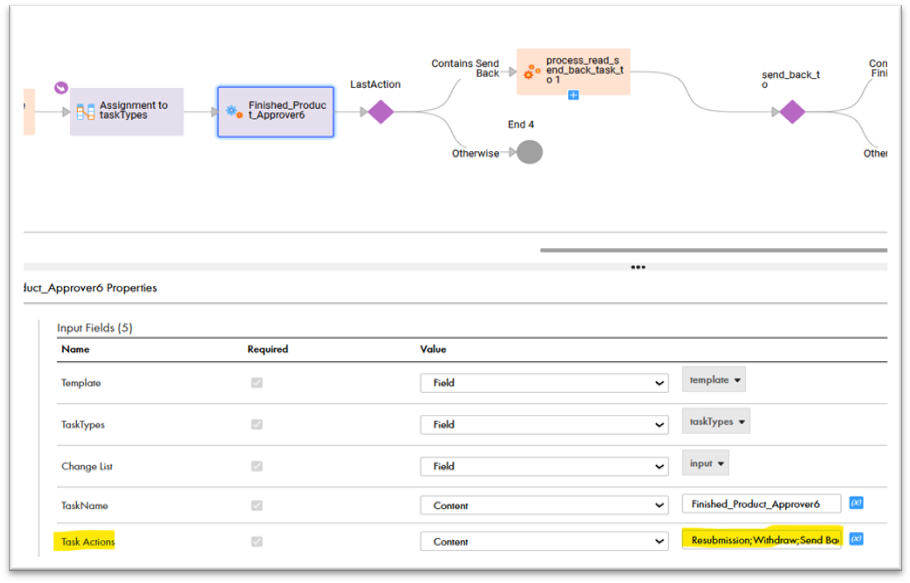910x583 pixels.
Task: Click the TaskTypes row name
Action: click(x=83, y=425)
